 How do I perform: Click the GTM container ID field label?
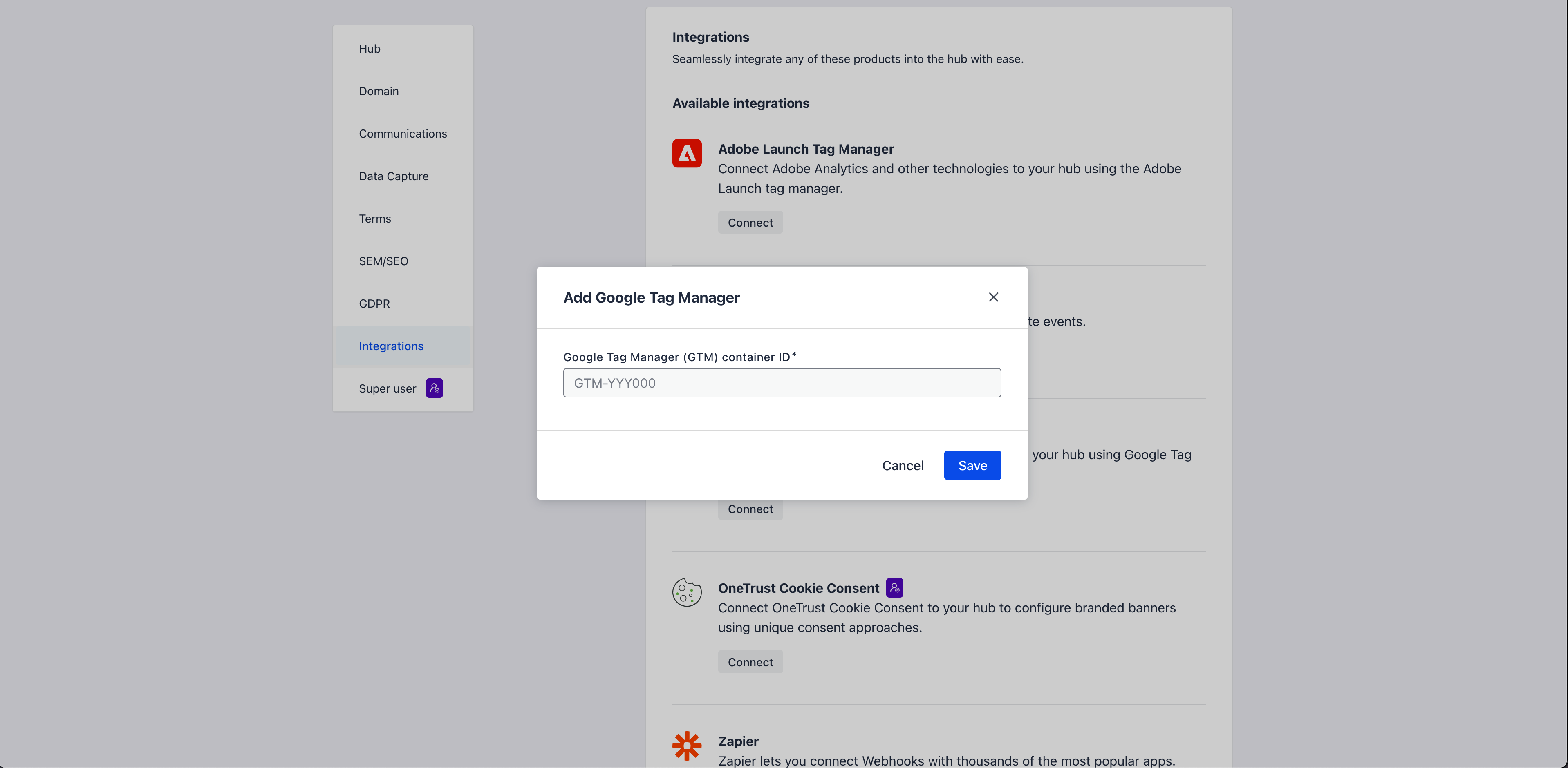[x=679, y=357]
